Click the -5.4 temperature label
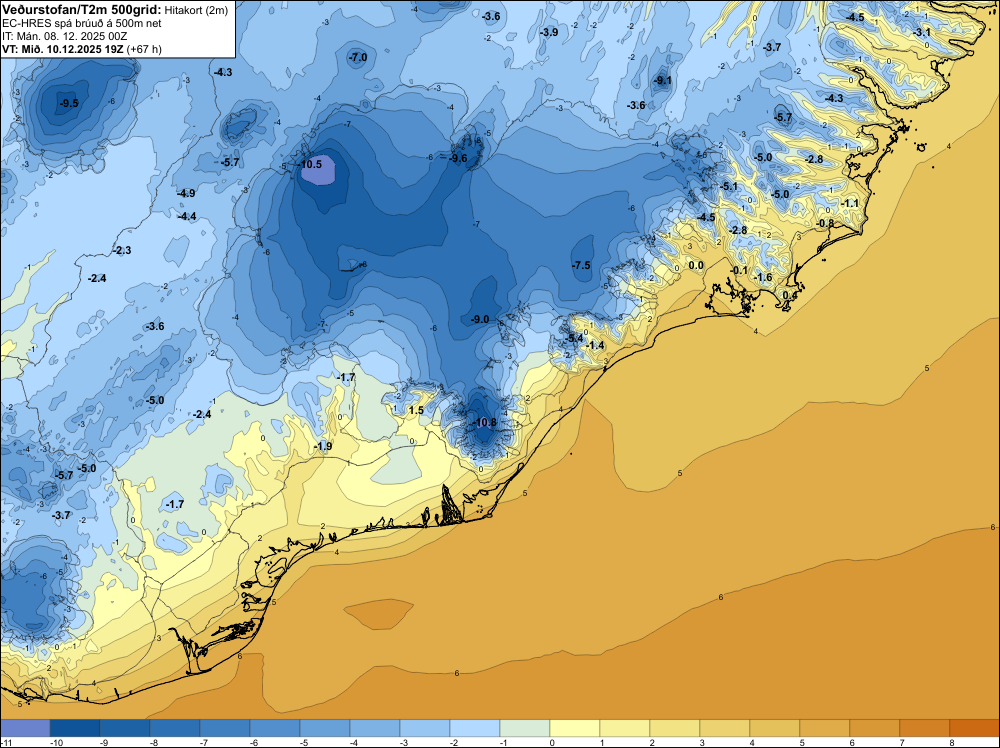1000x748 pixels. pos(574,338)
